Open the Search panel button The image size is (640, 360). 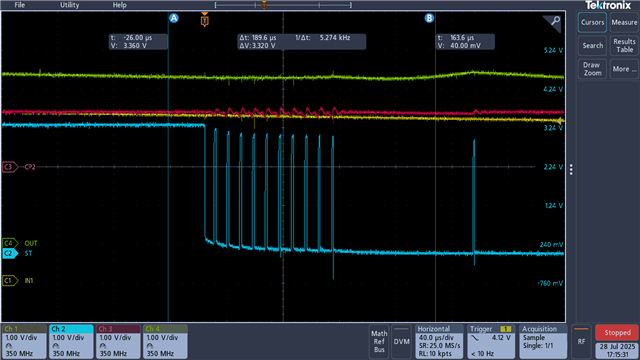592,45
